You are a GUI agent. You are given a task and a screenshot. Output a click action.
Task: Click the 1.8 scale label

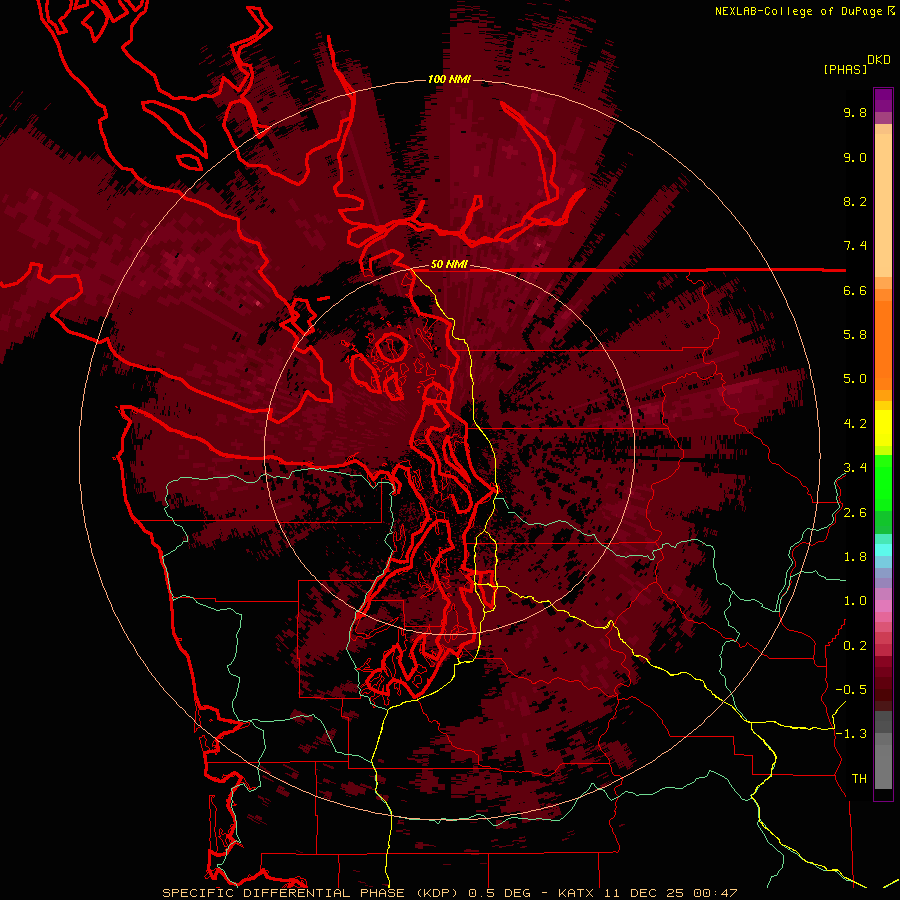pos(855,557)
